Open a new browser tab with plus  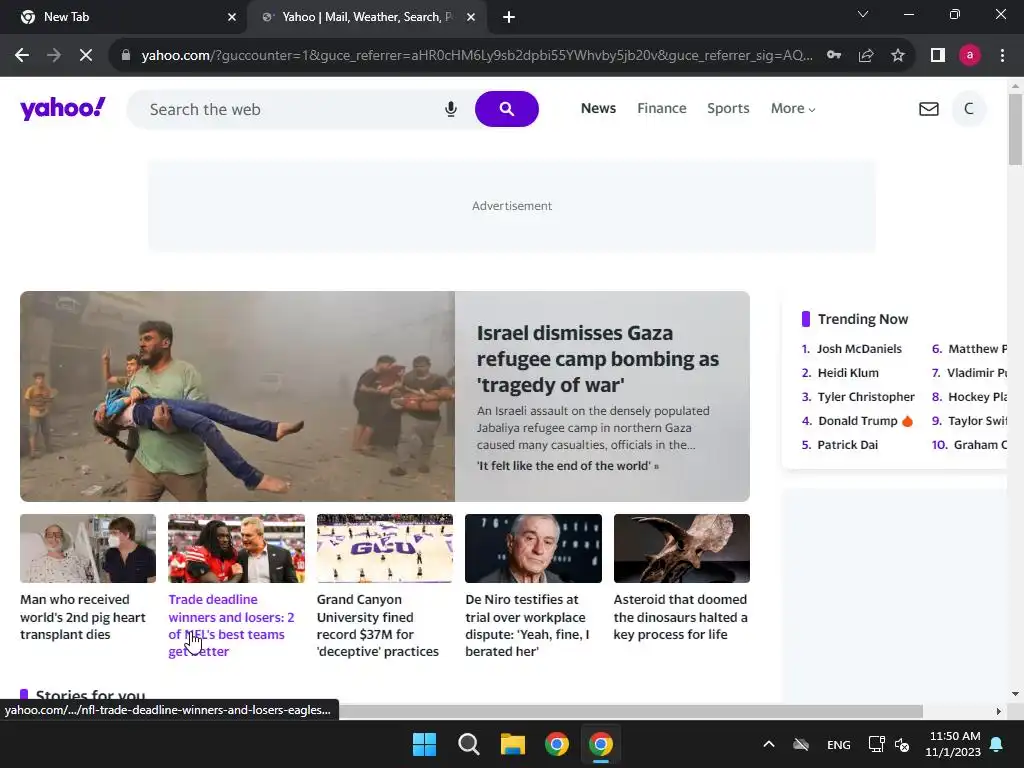(509, 18)
